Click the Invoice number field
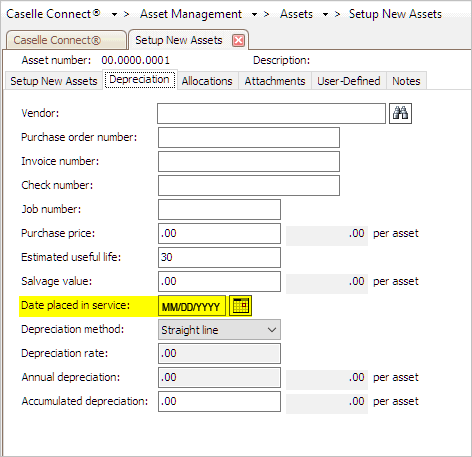This screenshot has height=457, width=472. point(249,161)
